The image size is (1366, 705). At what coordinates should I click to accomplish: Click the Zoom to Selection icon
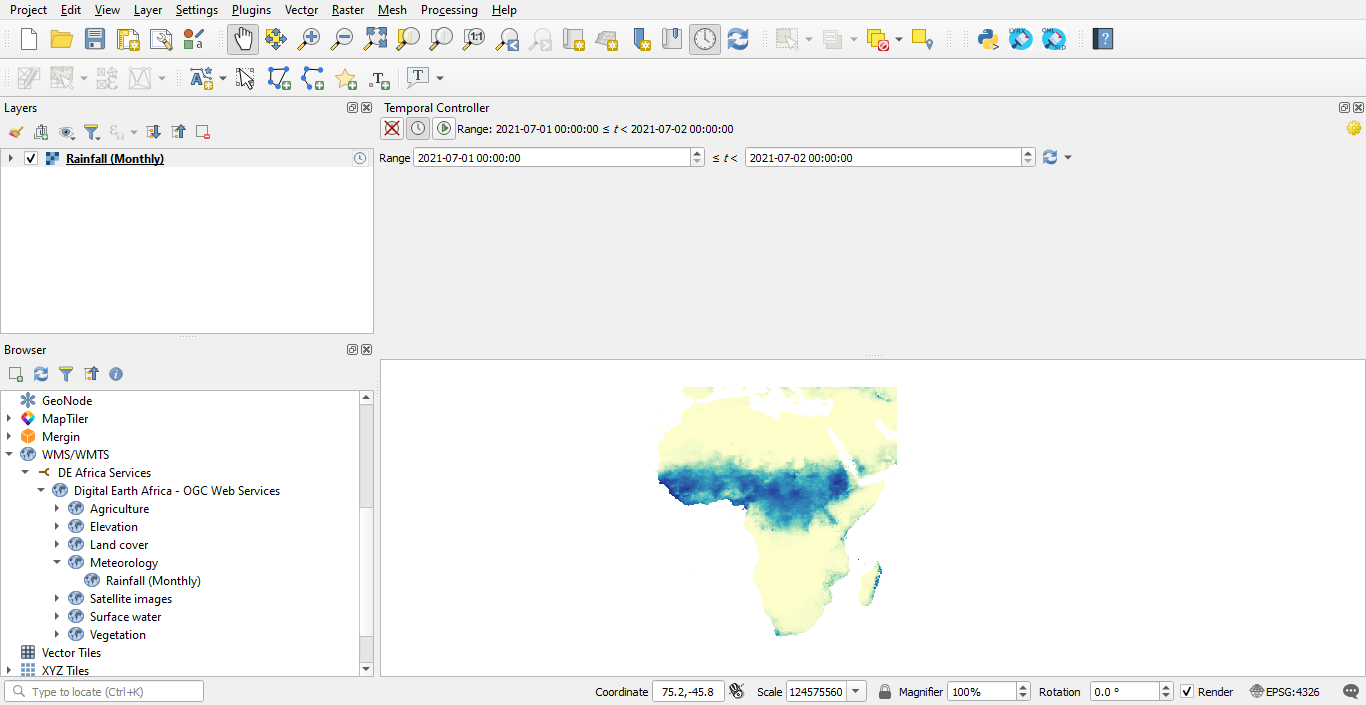(x=408, y=39)
